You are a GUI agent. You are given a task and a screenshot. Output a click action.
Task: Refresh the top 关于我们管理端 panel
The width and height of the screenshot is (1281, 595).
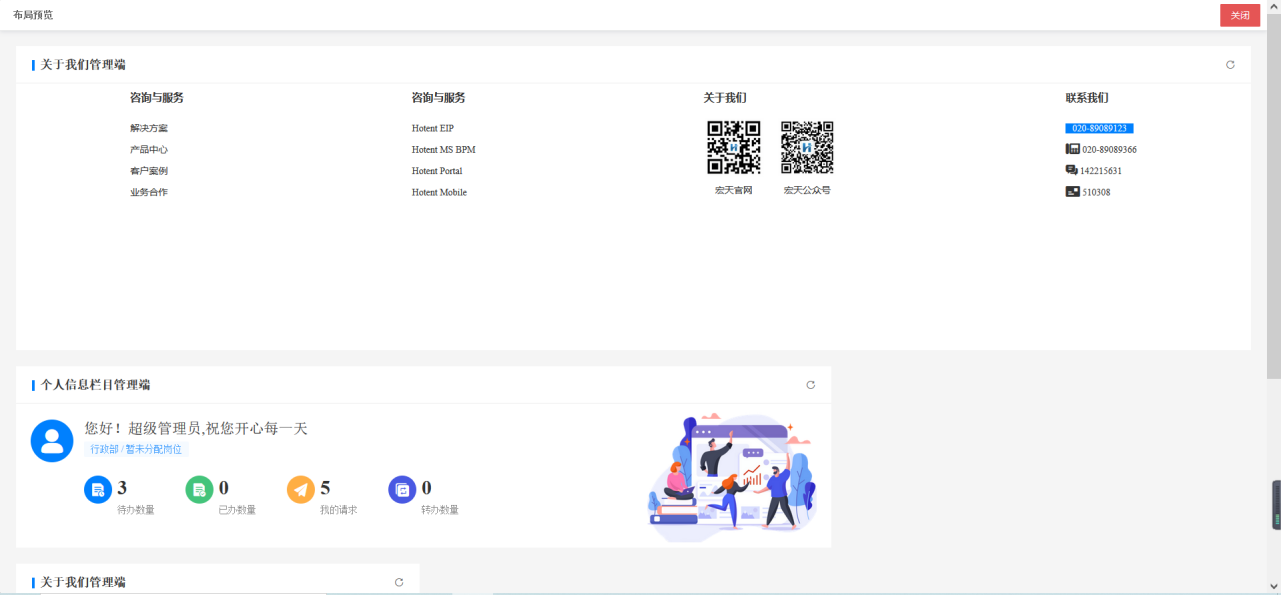(x=1230, y=65)
